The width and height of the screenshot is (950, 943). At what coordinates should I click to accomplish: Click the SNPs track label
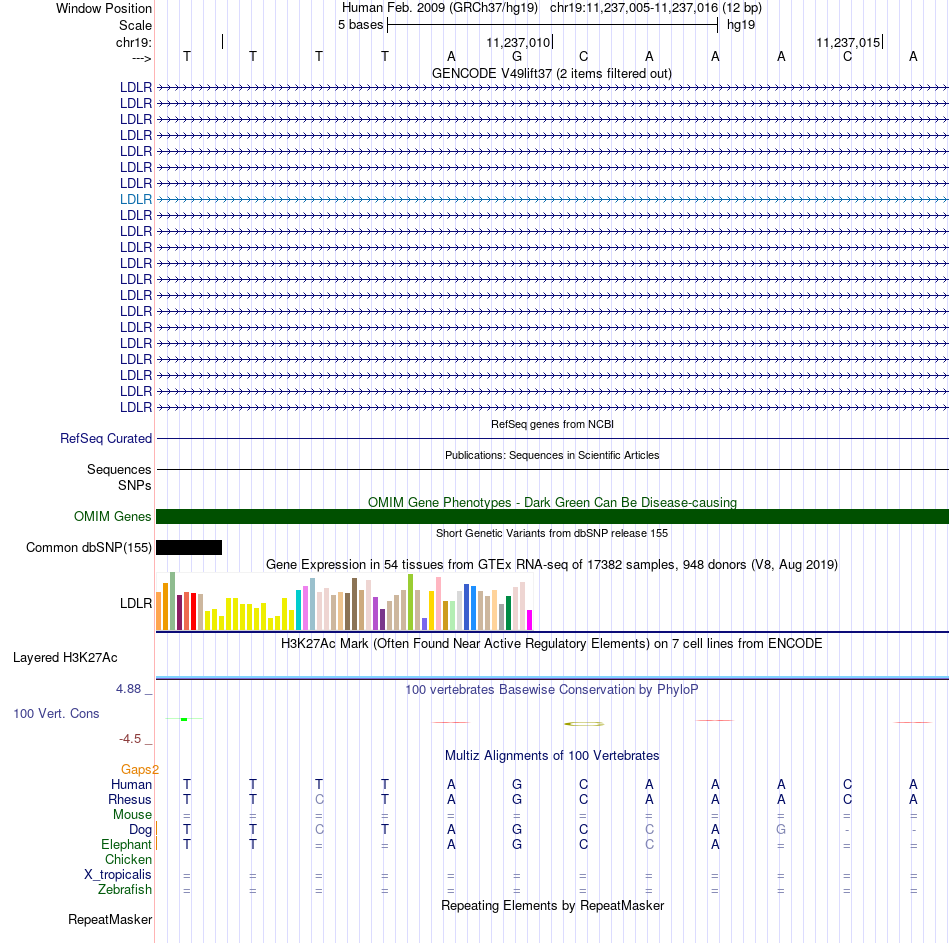tap(135, 485)
